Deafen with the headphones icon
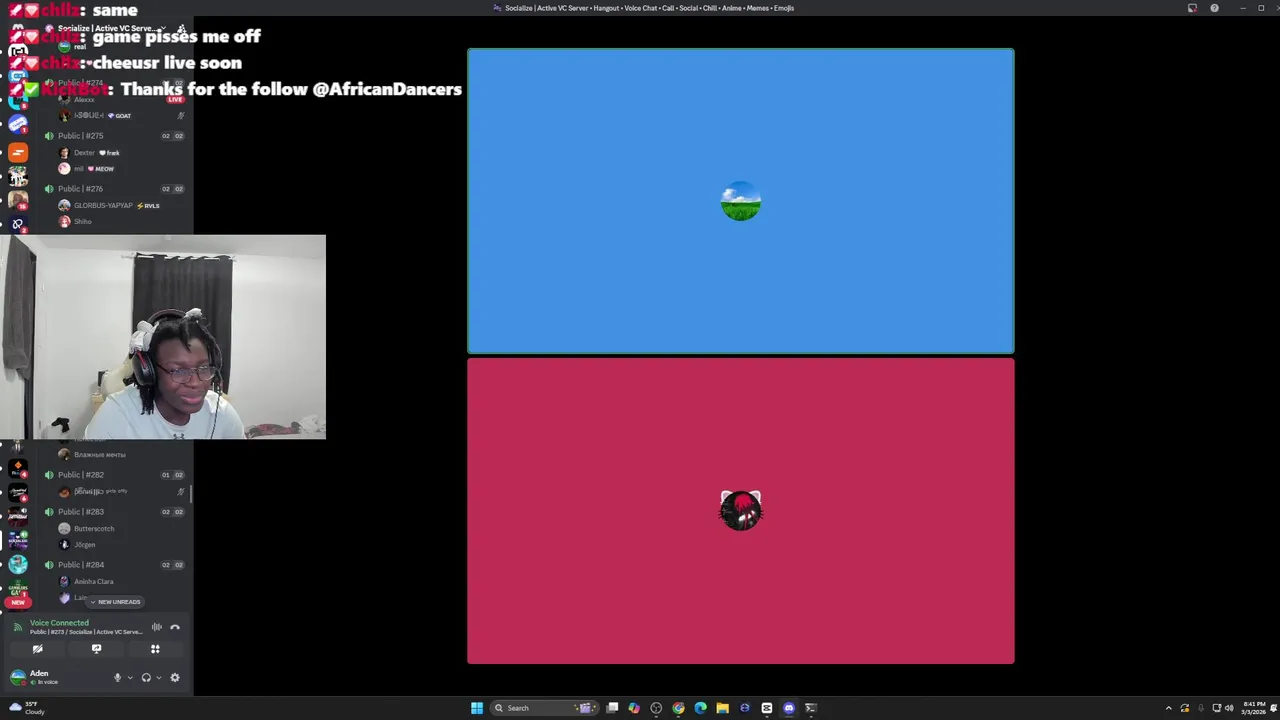 [146, 677]
